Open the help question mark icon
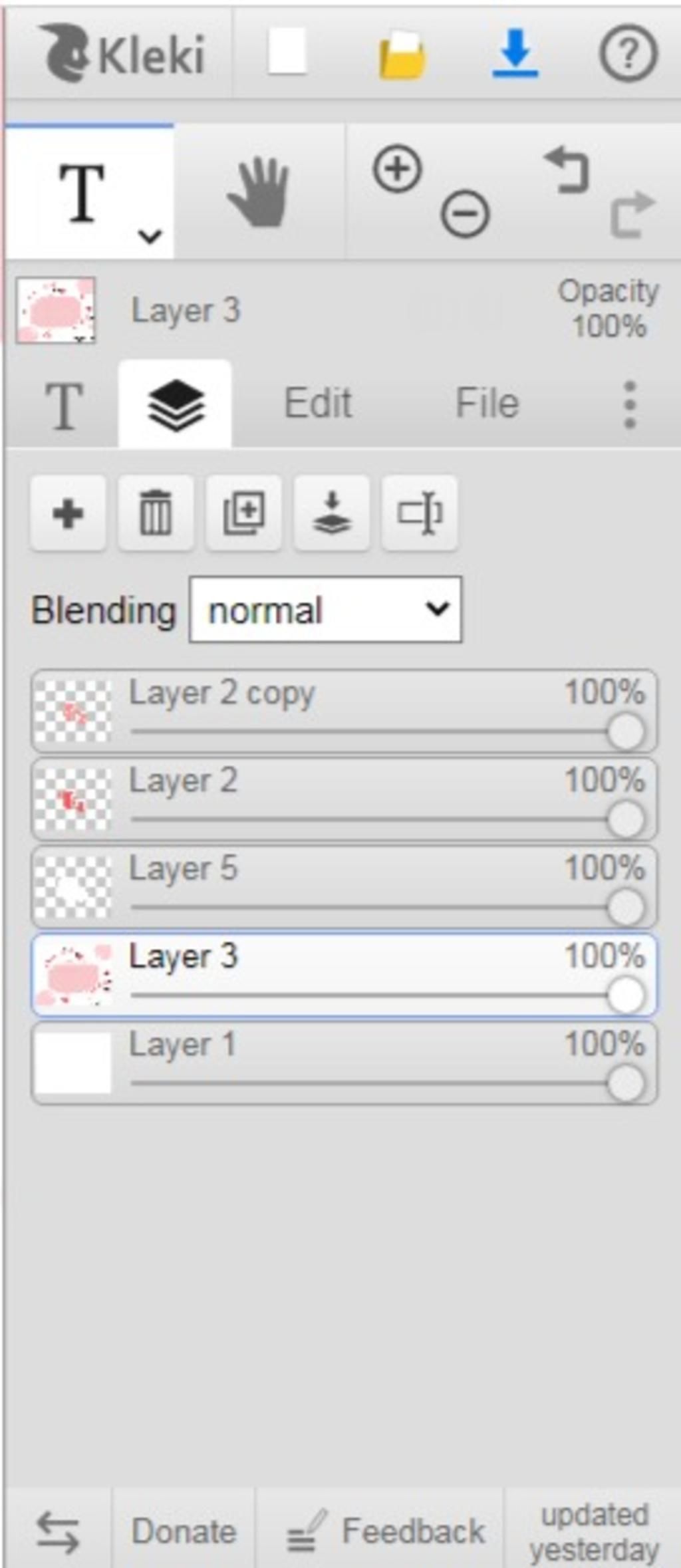 pyautogui.click(x=628, y=53)
